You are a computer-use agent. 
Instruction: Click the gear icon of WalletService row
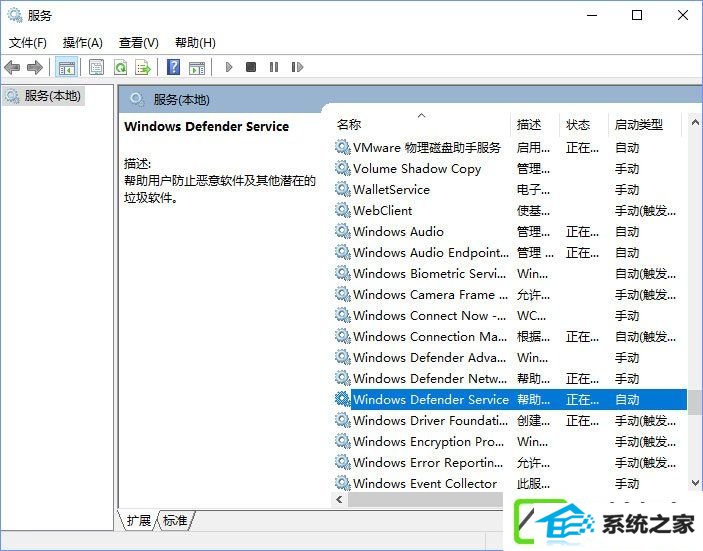click(x=343, y=189)
